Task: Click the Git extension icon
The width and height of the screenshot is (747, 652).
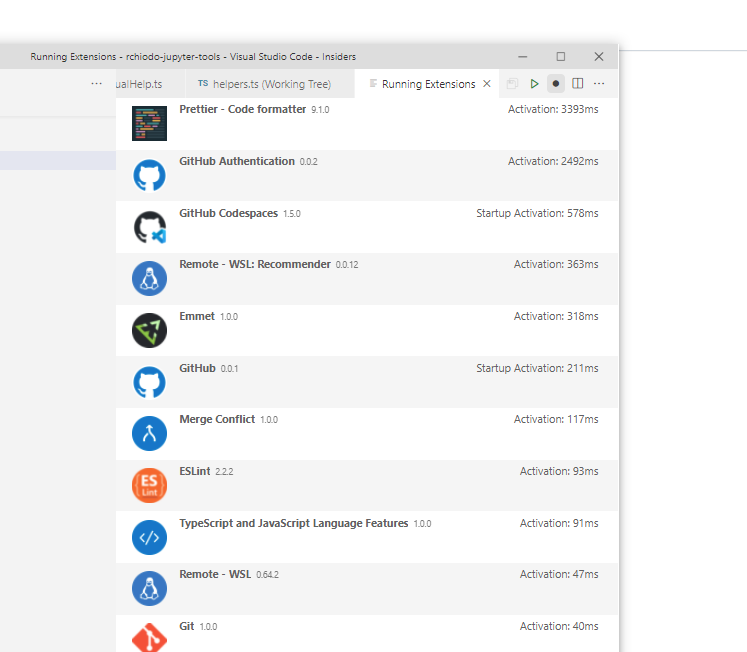Action: coord(149,637)
